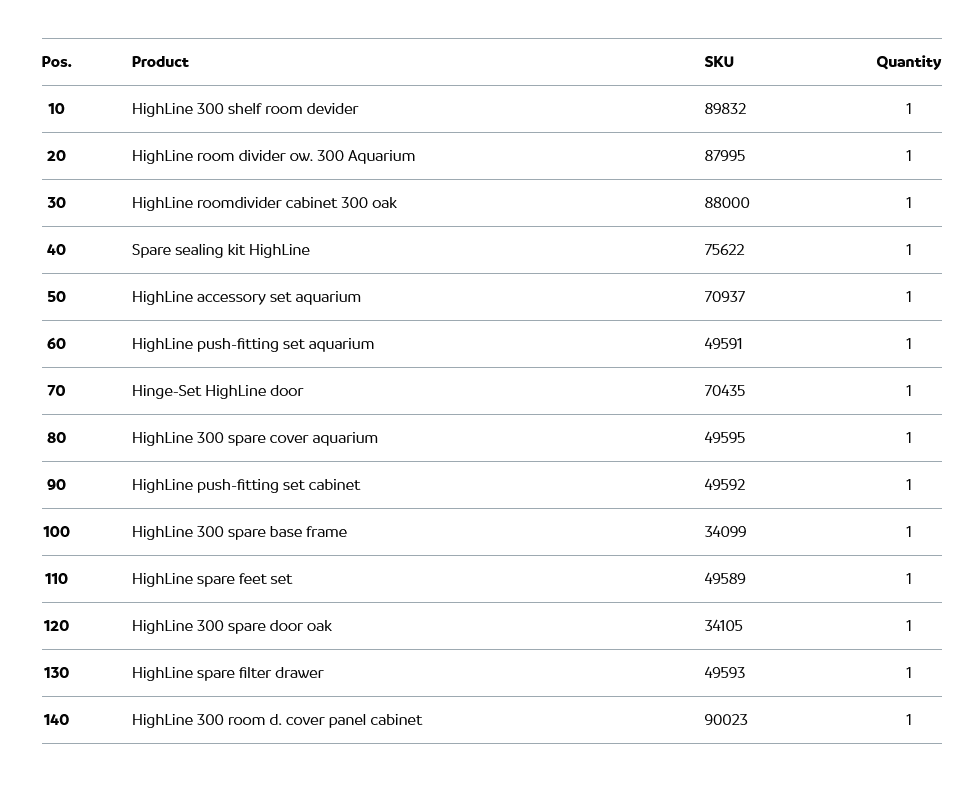Open HighLine push-fitting set aquarium item
967x791 pixels.
coord(252,344)
